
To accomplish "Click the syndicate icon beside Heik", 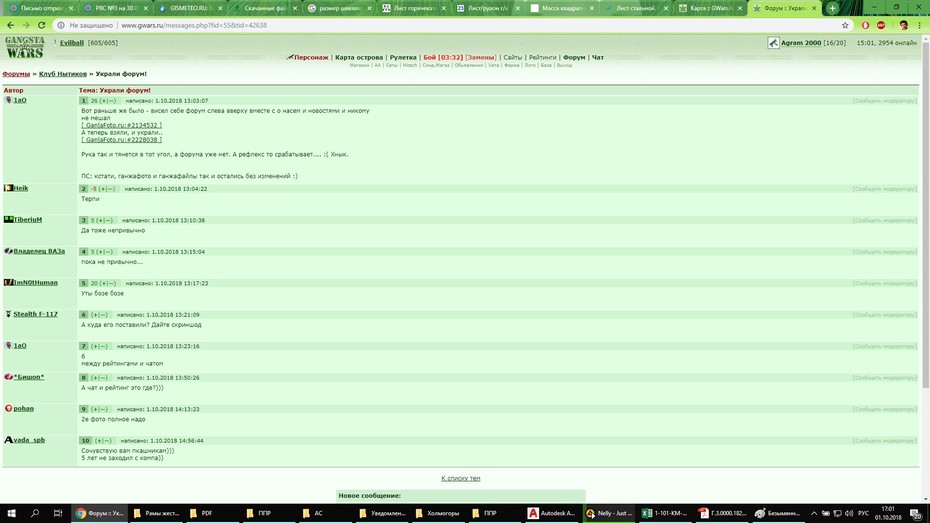I will (x=8, y=188).
